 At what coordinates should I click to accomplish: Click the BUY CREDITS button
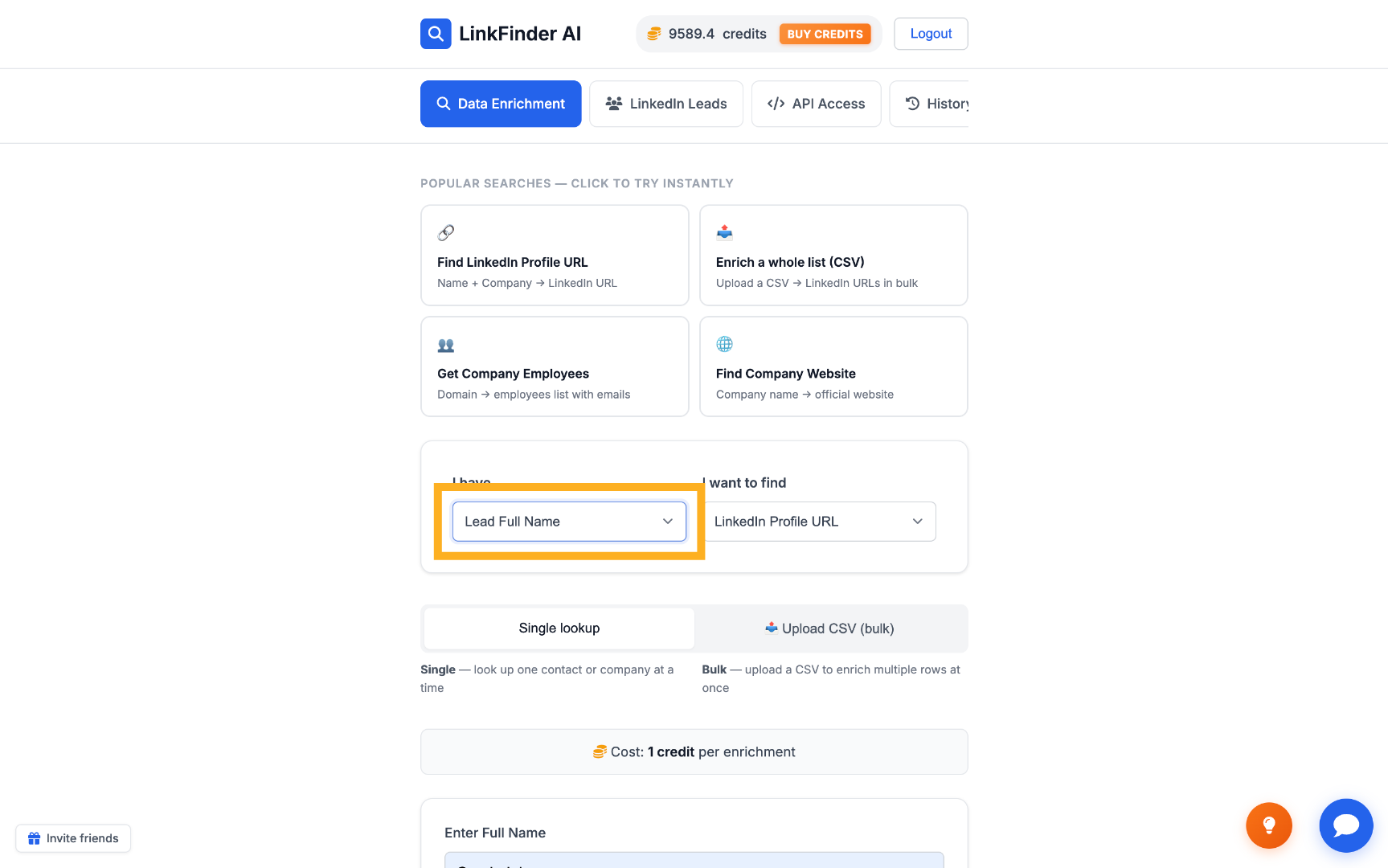(x=825, y=34)
